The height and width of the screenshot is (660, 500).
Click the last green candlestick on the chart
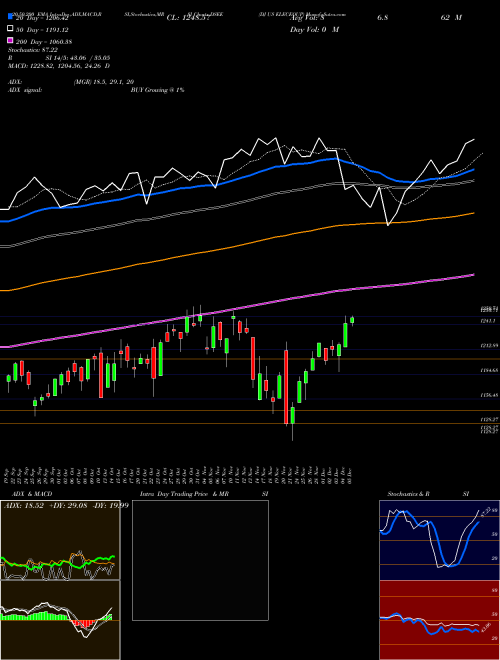tap(352, 320)
